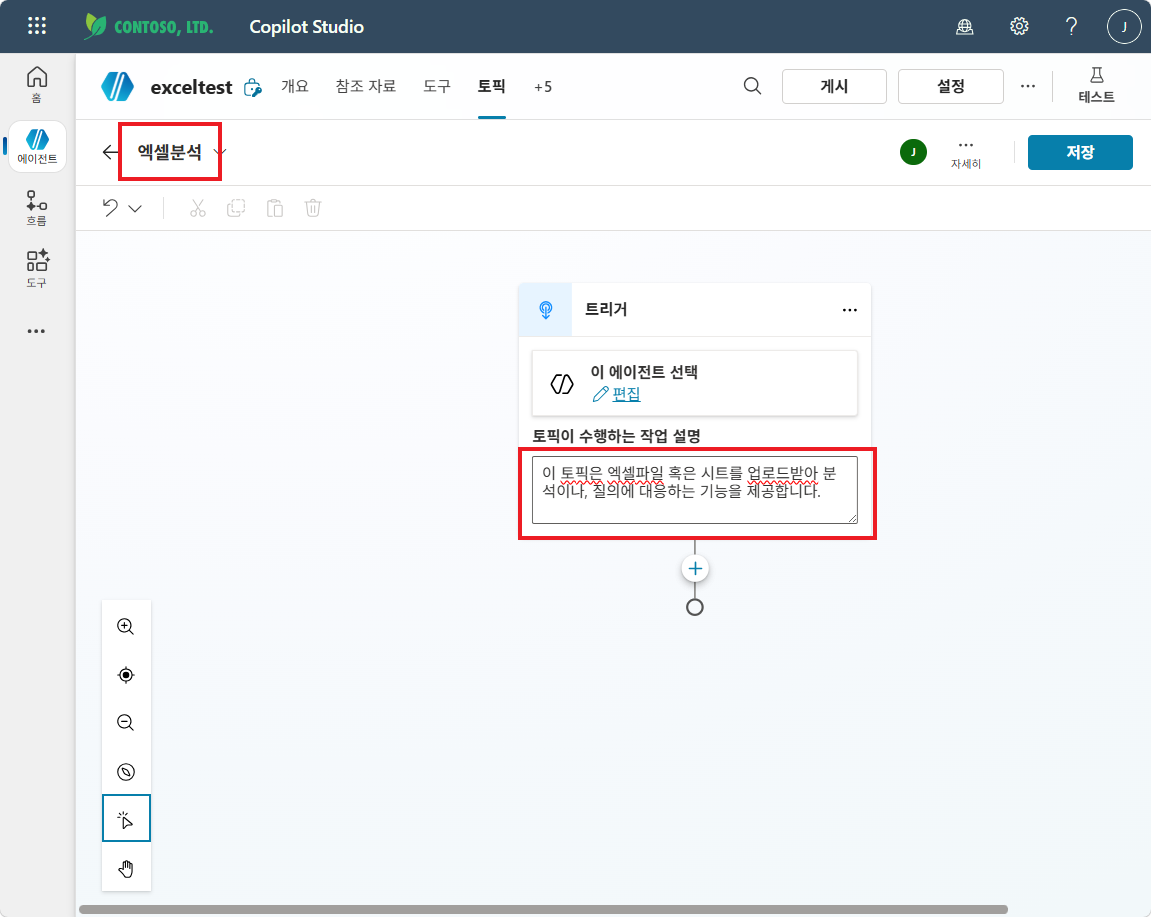
Task: Copy the selected node
Action: tap(236, 208)
